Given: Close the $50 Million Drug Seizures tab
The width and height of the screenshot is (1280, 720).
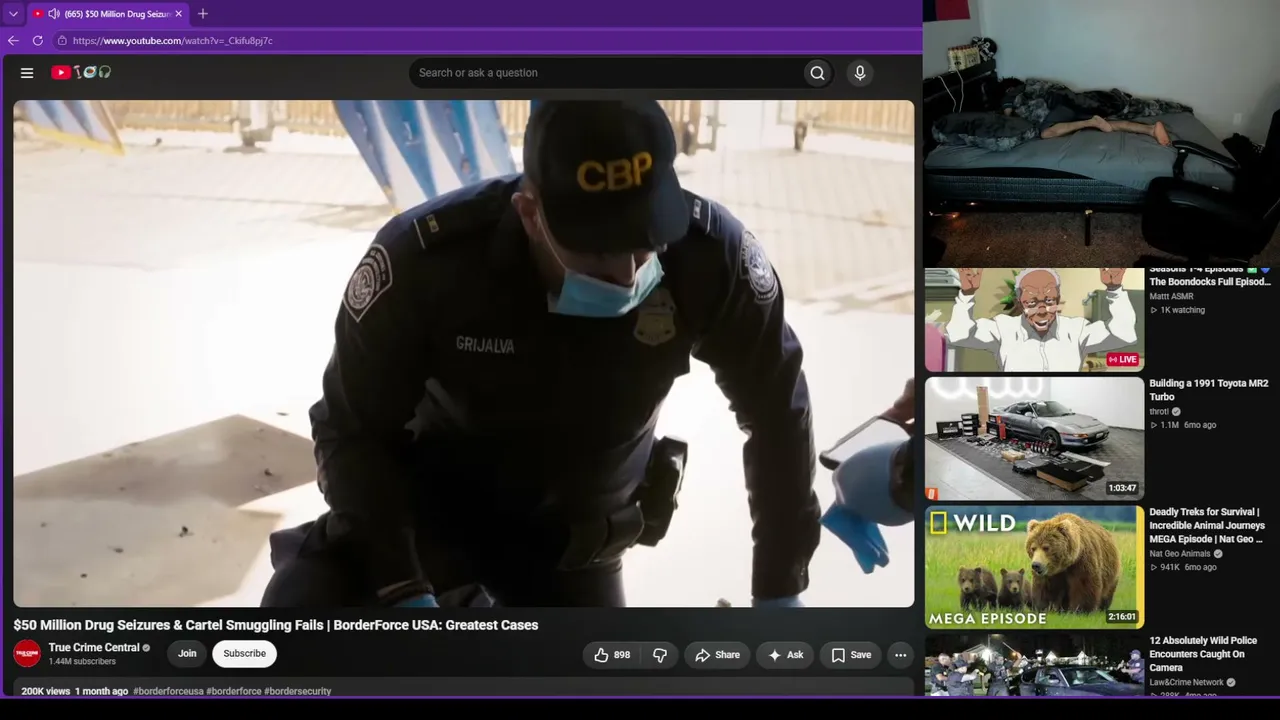Looking at the screenshot, I should (179, 14).
